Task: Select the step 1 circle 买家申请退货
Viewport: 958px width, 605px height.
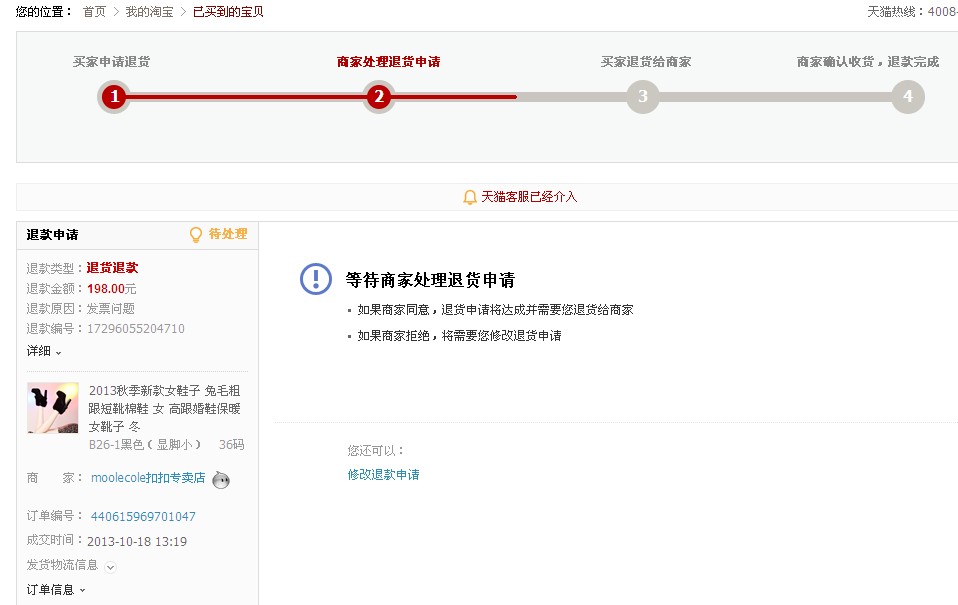Action: coord(113,97)
